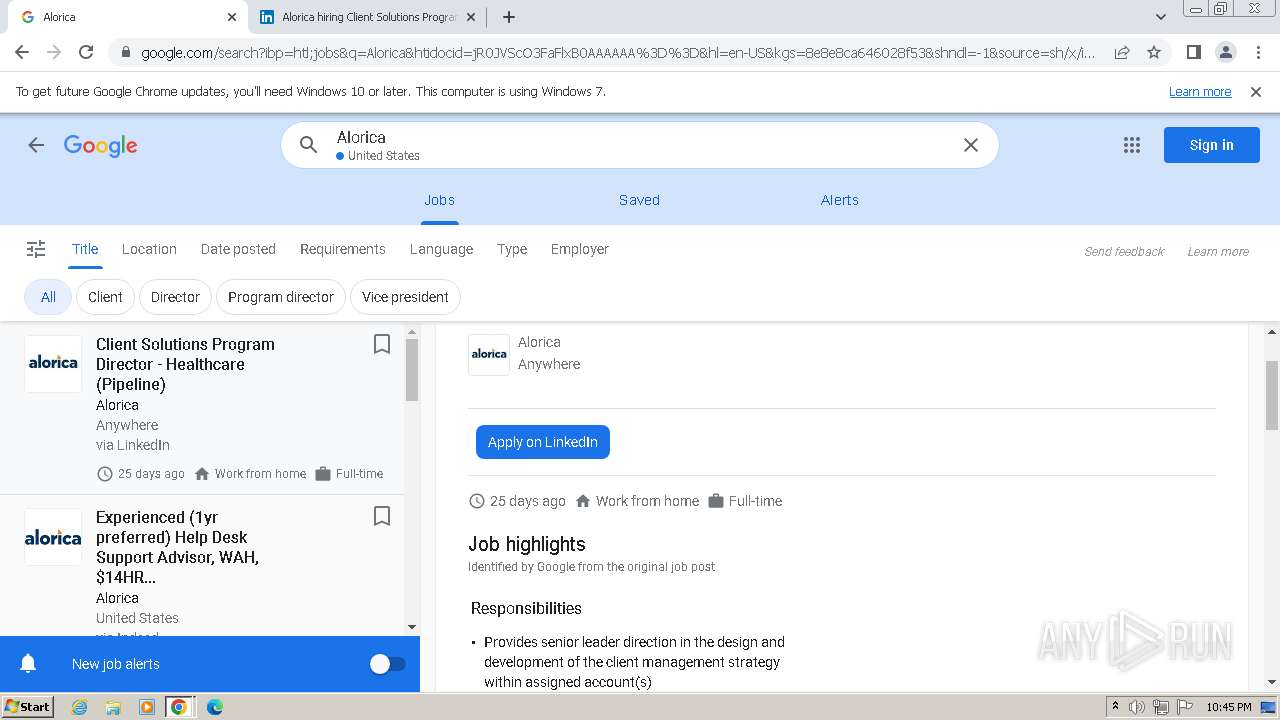This screenshot has width=1280, height=720.
Task: Click the filter bar Learn more link
Action: point(1218,252)
